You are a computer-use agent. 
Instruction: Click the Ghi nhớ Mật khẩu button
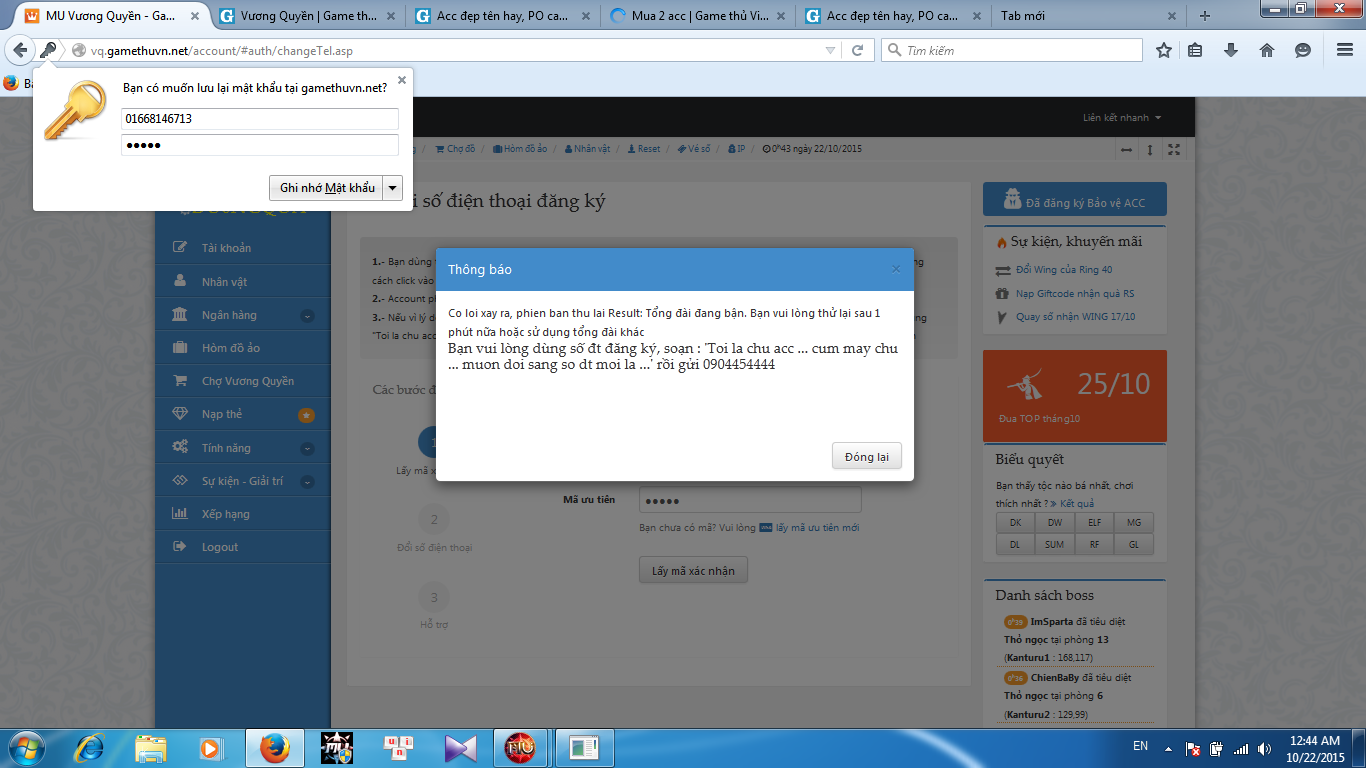tap(327, 188)
